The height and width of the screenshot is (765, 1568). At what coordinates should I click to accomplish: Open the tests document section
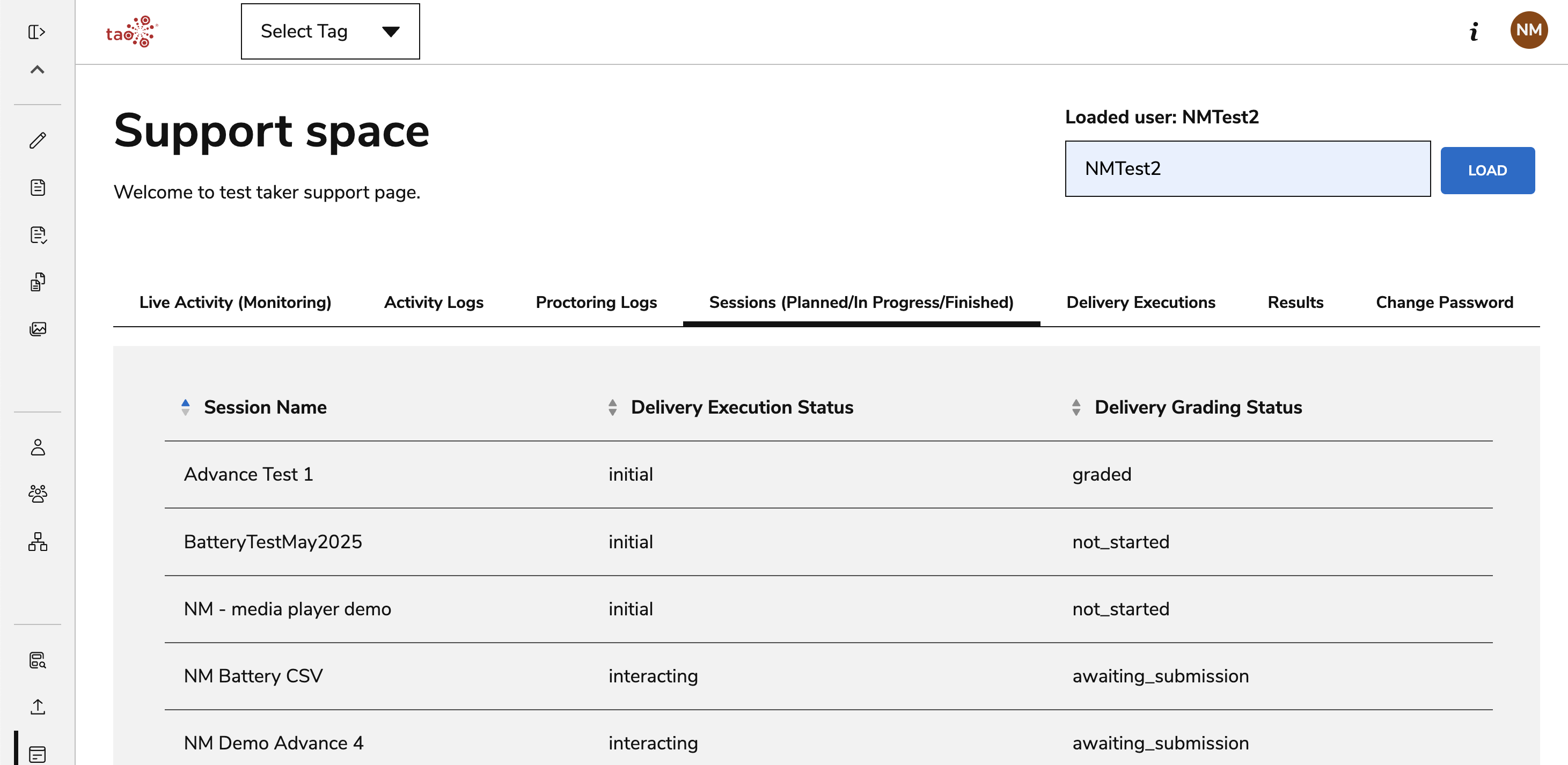pos(38,187)
